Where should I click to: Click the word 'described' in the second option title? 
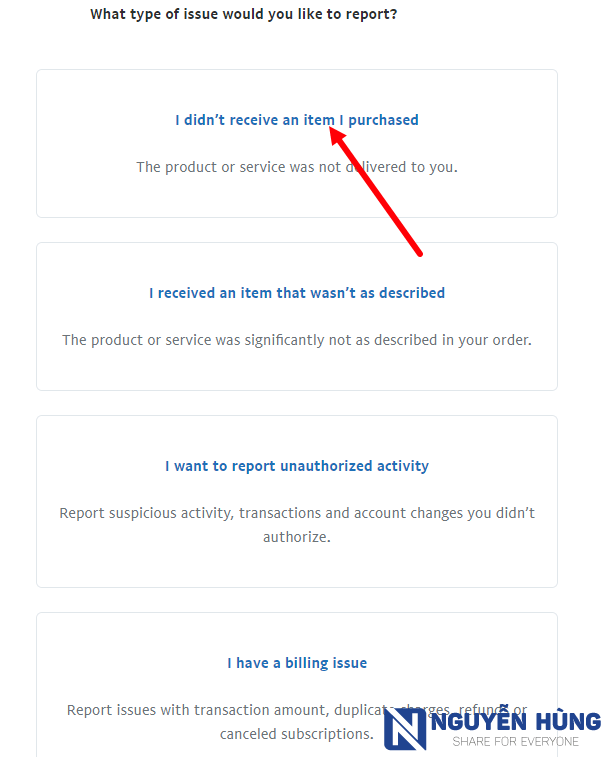(x=412, y=293)
